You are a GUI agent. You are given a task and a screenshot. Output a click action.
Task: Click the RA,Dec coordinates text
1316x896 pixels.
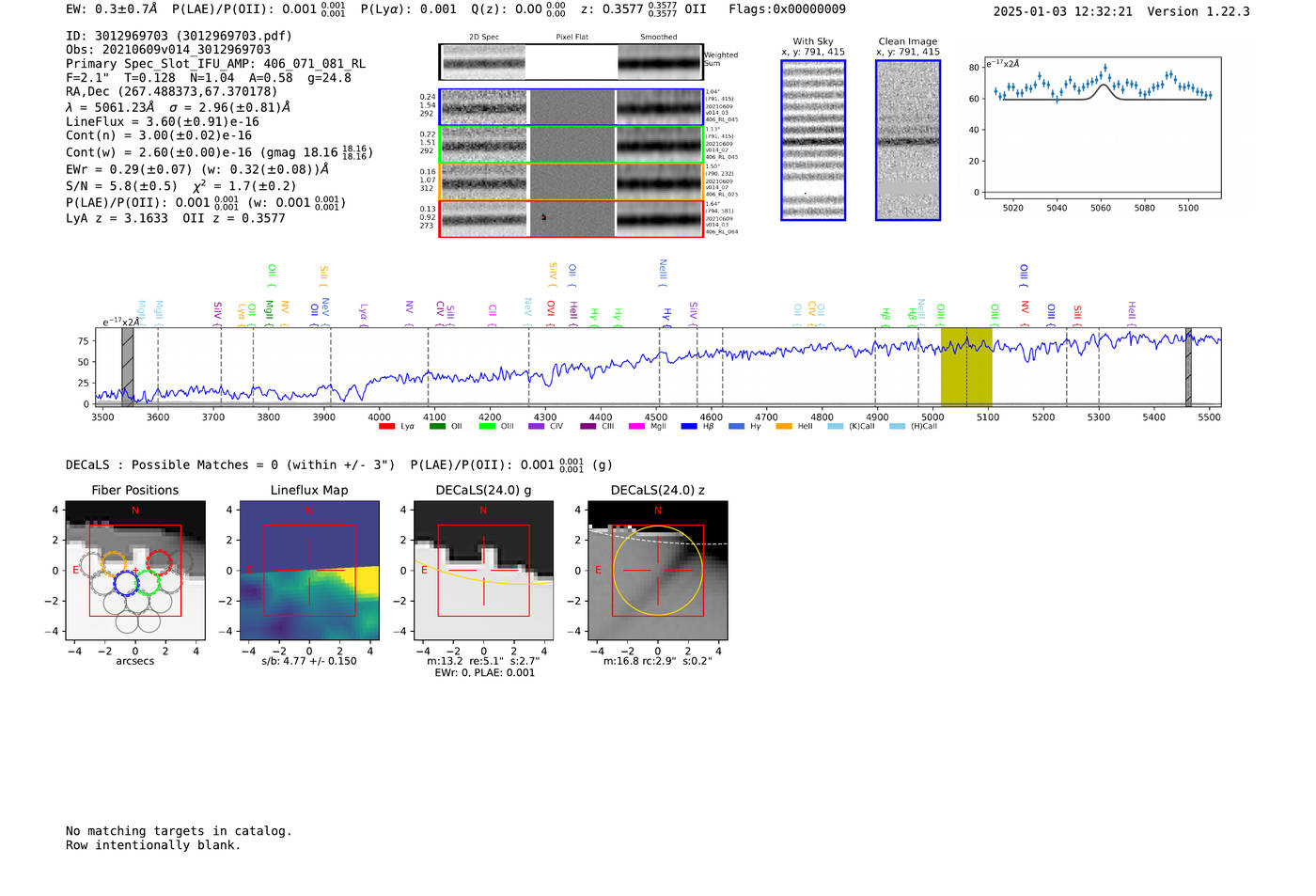[x=172, y=91]
